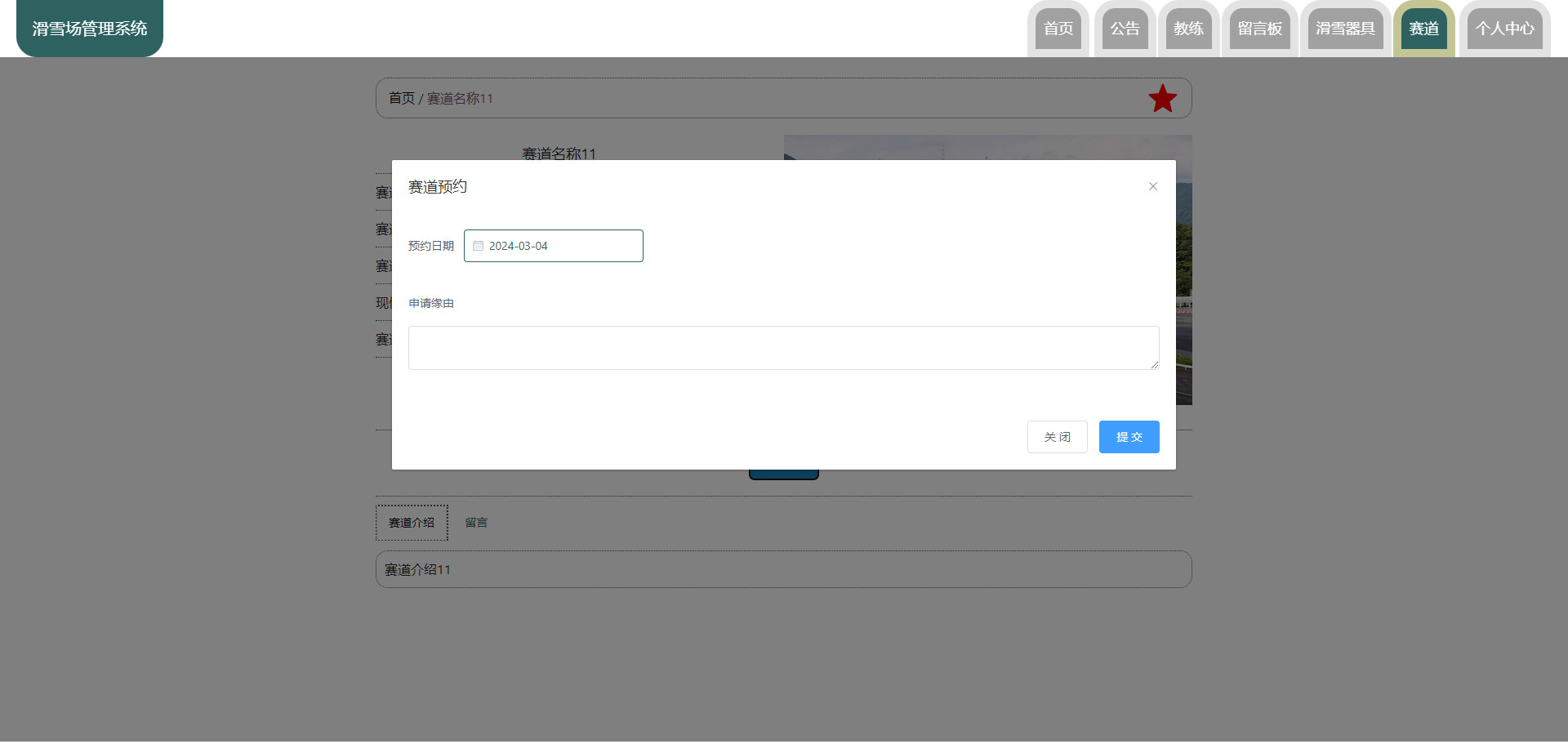1568x744 pixels.
Task: Switch to the 赛道介绍 tab
Action: point(412,523)
